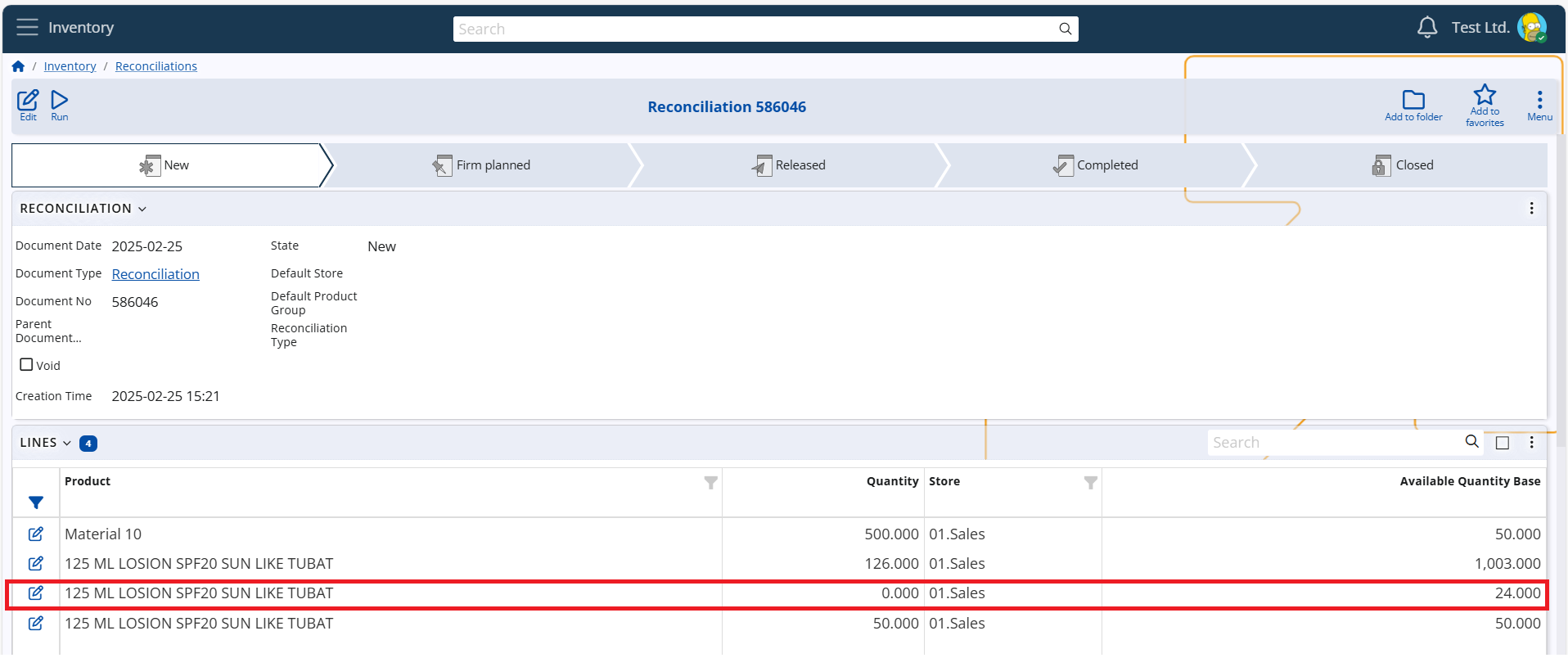Toggle the Void checkbox
Image resolution: width=1568 pixels, height=658 pixels.
pyautogui.click(x=26, y=365)
